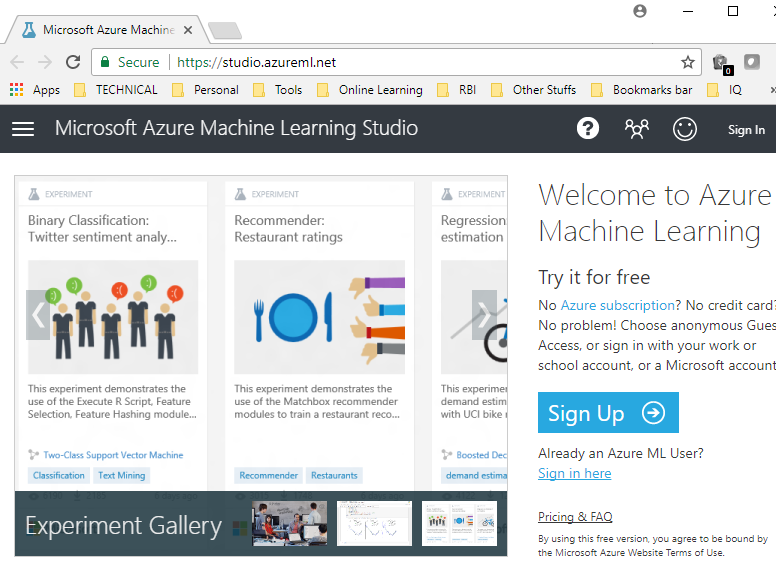This screenshot has width=776, height=579.
Task: Click the help question mark icon
Action: 588,128
